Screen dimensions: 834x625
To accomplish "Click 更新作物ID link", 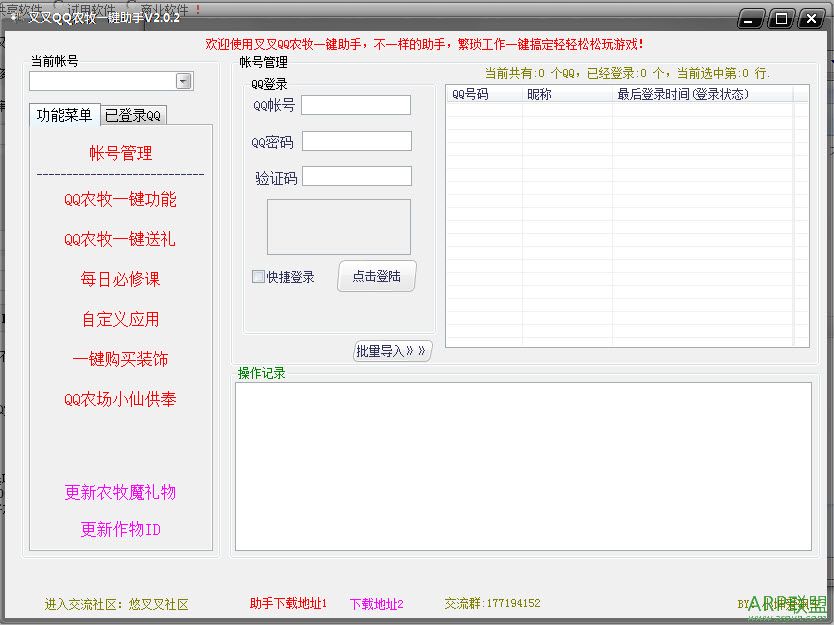I will tap(120, 529).
